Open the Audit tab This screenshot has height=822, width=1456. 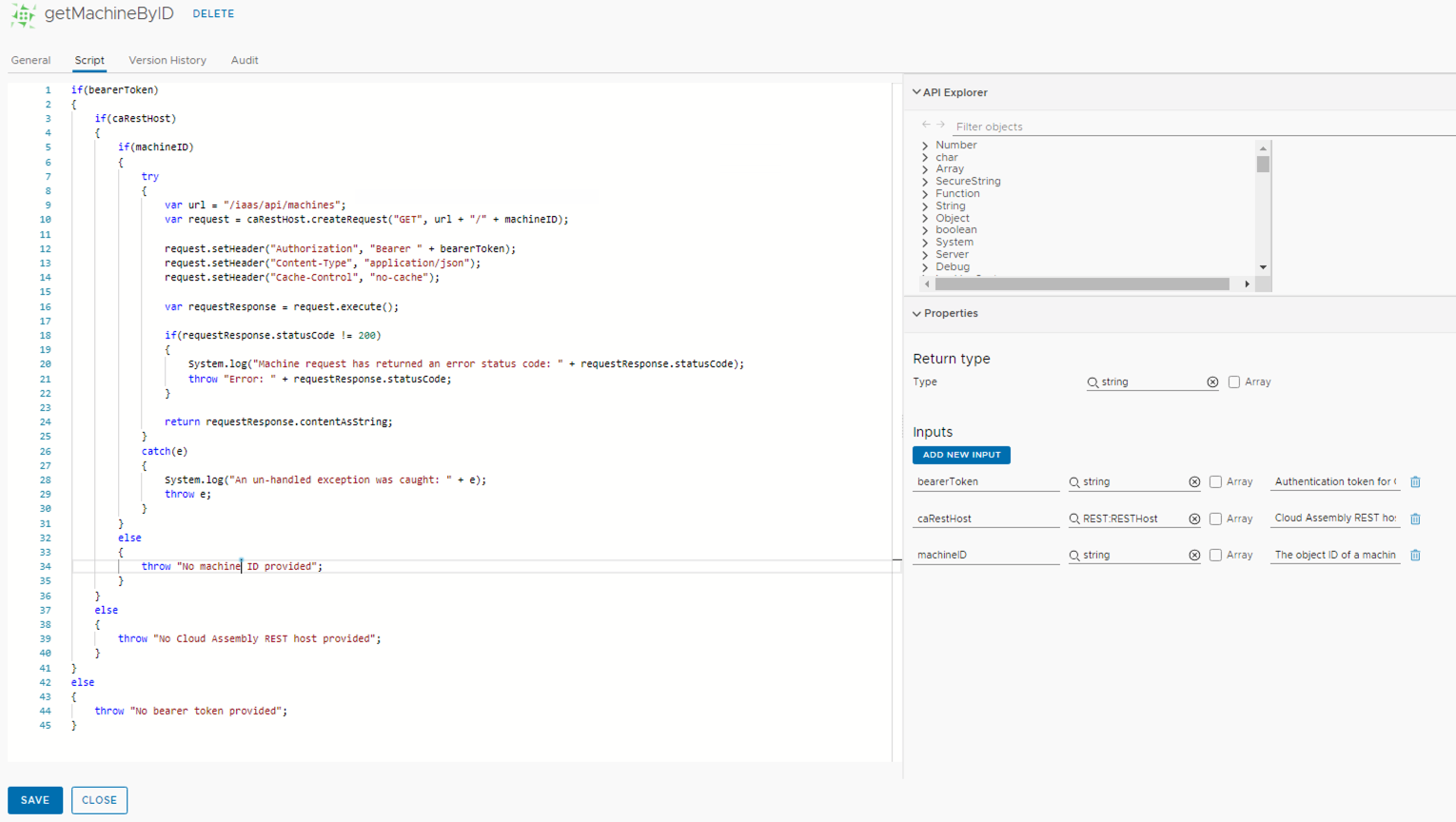click(x=245, y=60)
